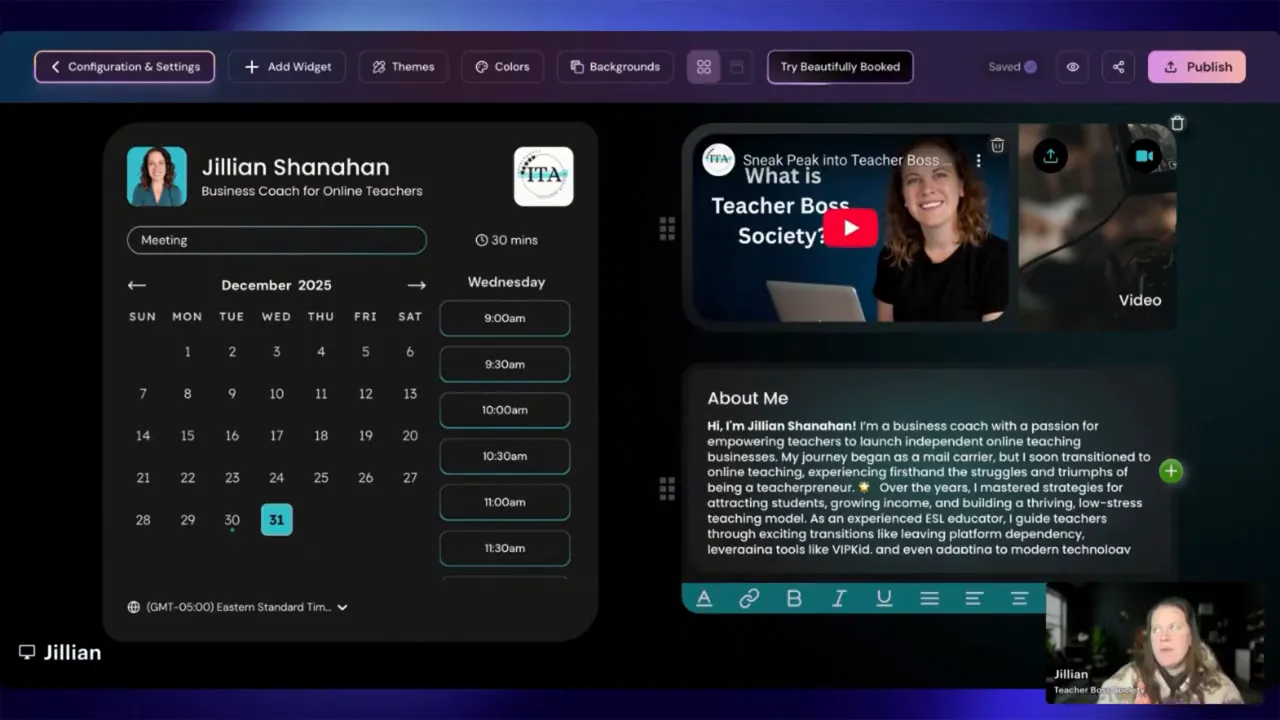Go to the next month with the right arrow
The height and width of the screenshot is (720, 1280).
(x=416, y=285)
